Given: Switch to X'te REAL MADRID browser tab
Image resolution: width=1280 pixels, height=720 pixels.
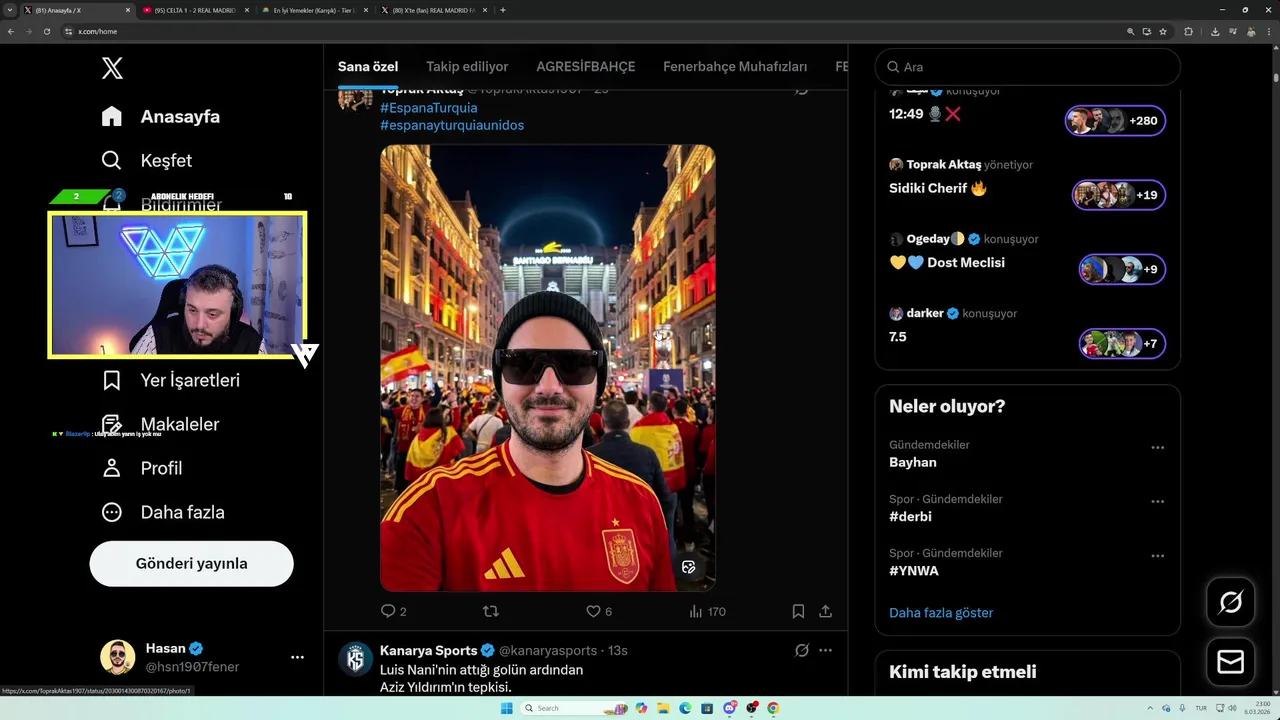Looking at the screenshot, I should [432, 10].
